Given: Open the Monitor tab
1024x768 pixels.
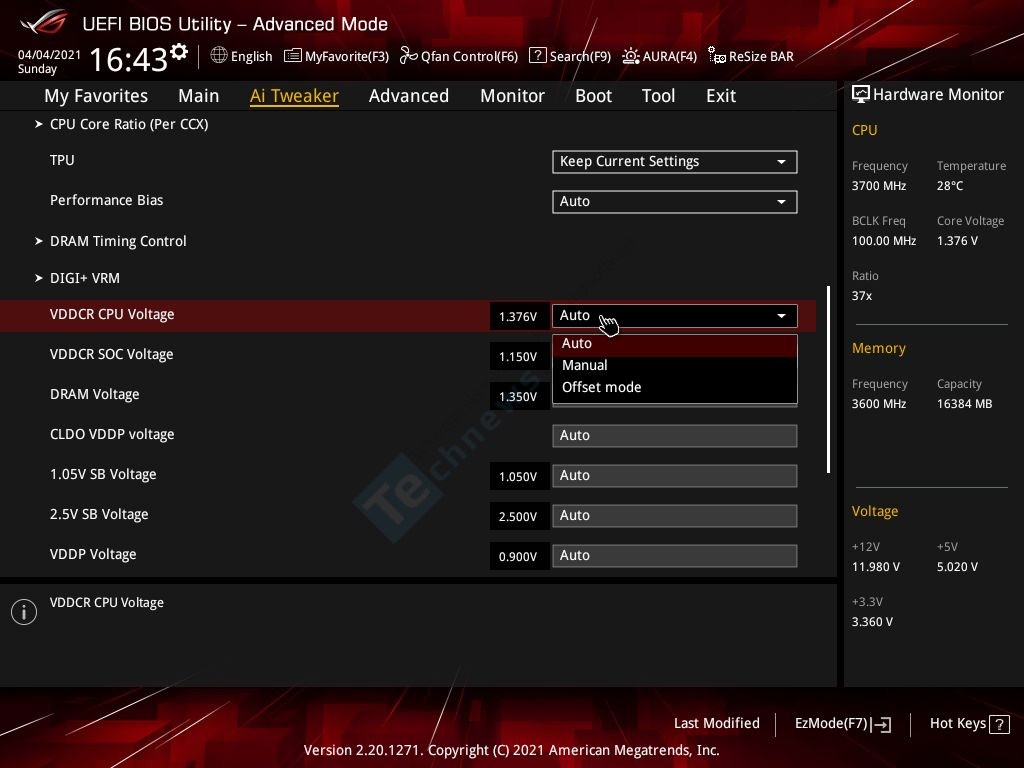Looking at the screenshot, I should pyautogui.click(x=512, y=96).
